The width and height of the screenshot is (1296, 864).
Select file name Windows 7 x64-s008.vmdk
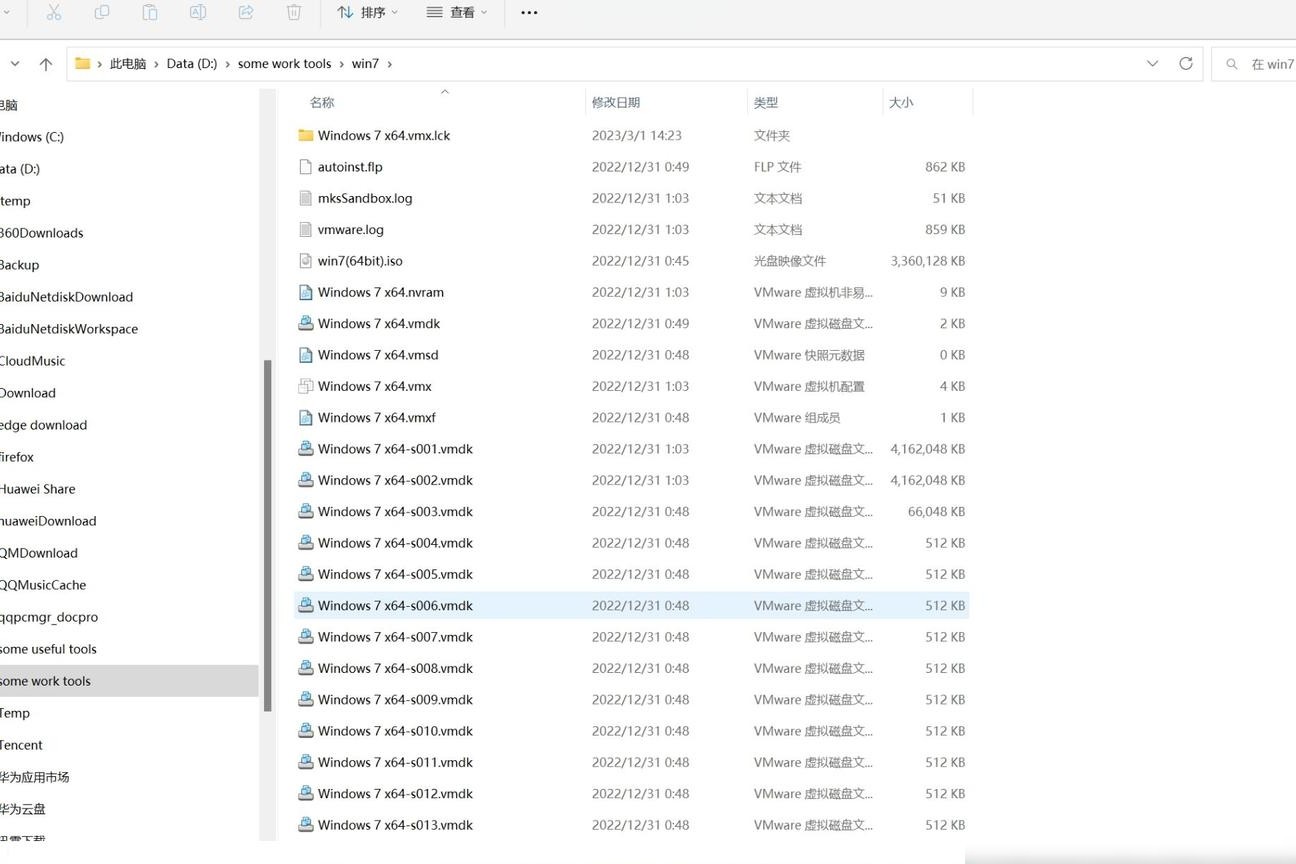[395, 668]
